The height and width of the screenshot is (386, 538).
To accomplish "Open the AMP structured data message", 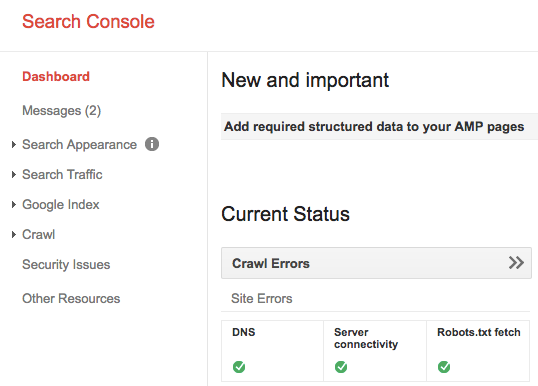I will click(x=374, y=127).
